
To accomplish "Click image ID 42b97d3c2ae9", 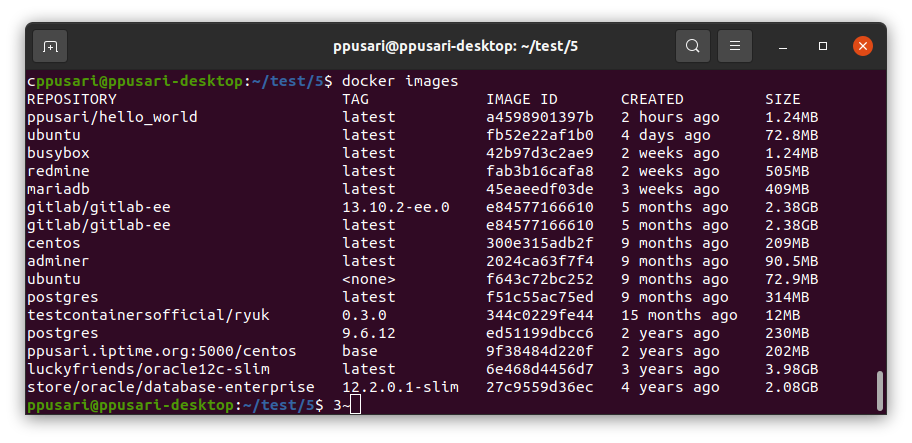I will (x=540, y=153).
